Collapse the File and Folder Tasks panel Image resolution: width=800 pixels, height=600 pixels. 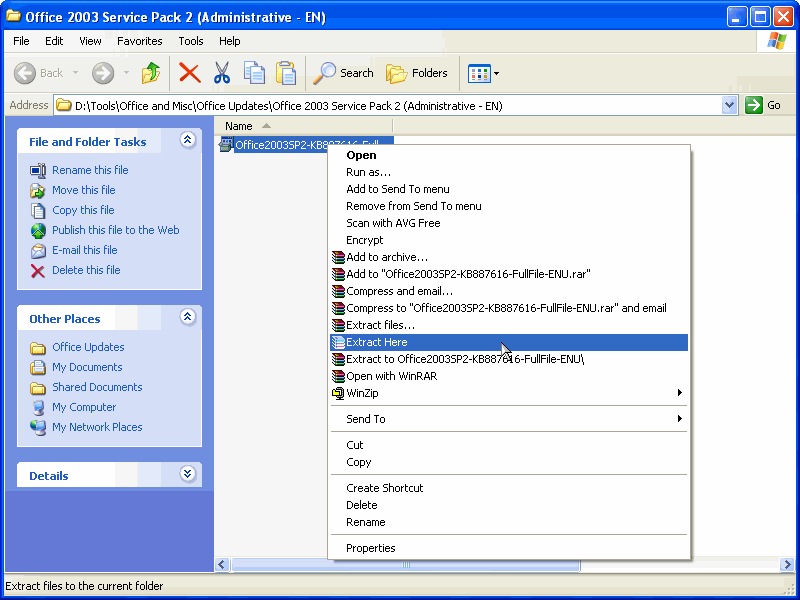[x=187, y=141]
